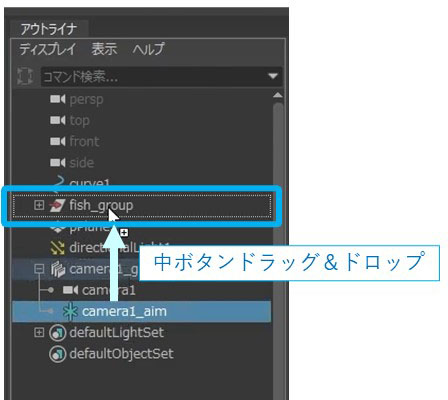
Task: Switch to the アウトライナ tab
Action: pyautogui.click(x=49, y=29)
